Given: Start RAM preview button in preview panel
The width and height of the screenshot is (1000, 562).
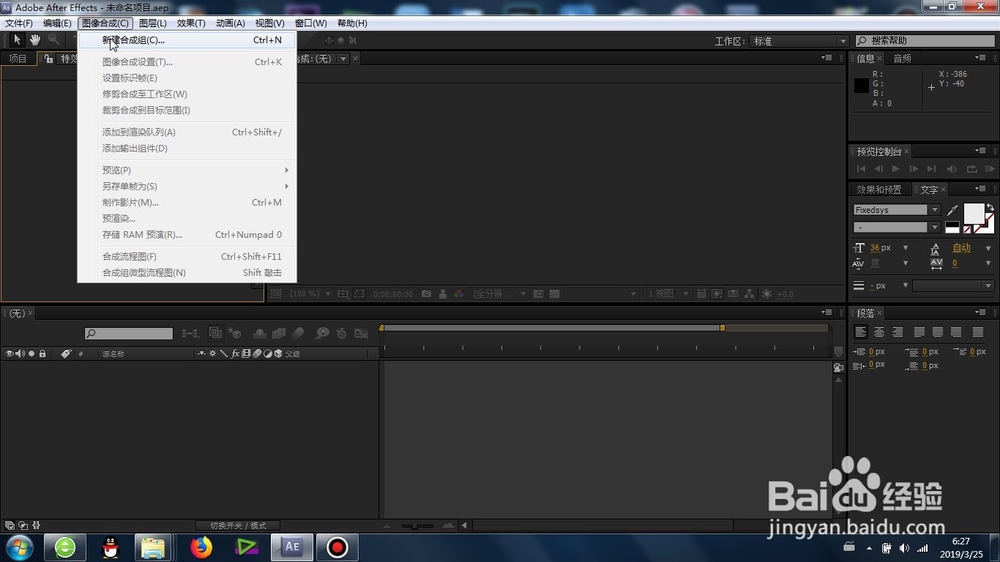Looking at the screenshot, I should pyautogui.click(x=989, y=169).
